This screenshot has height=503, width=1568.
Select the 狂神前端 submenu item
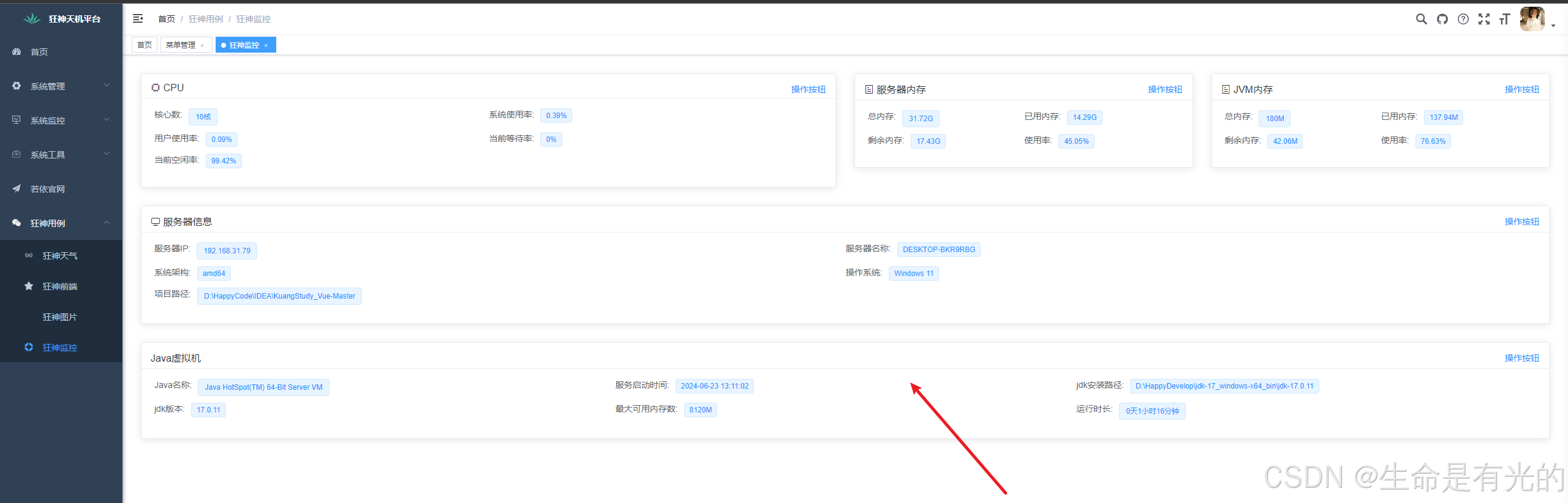pyautogui.click(x=61, y=286)
